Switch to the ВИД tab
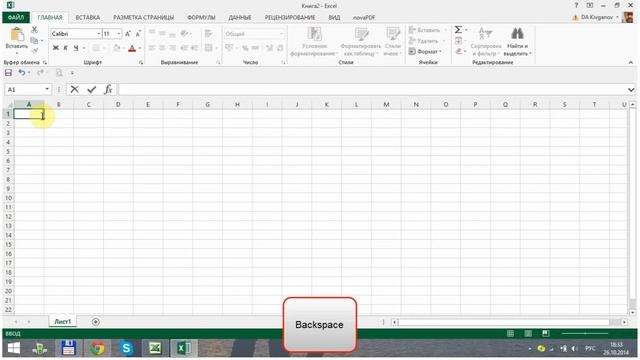Screen dimensions: 640x360 (x=334, y=18)
